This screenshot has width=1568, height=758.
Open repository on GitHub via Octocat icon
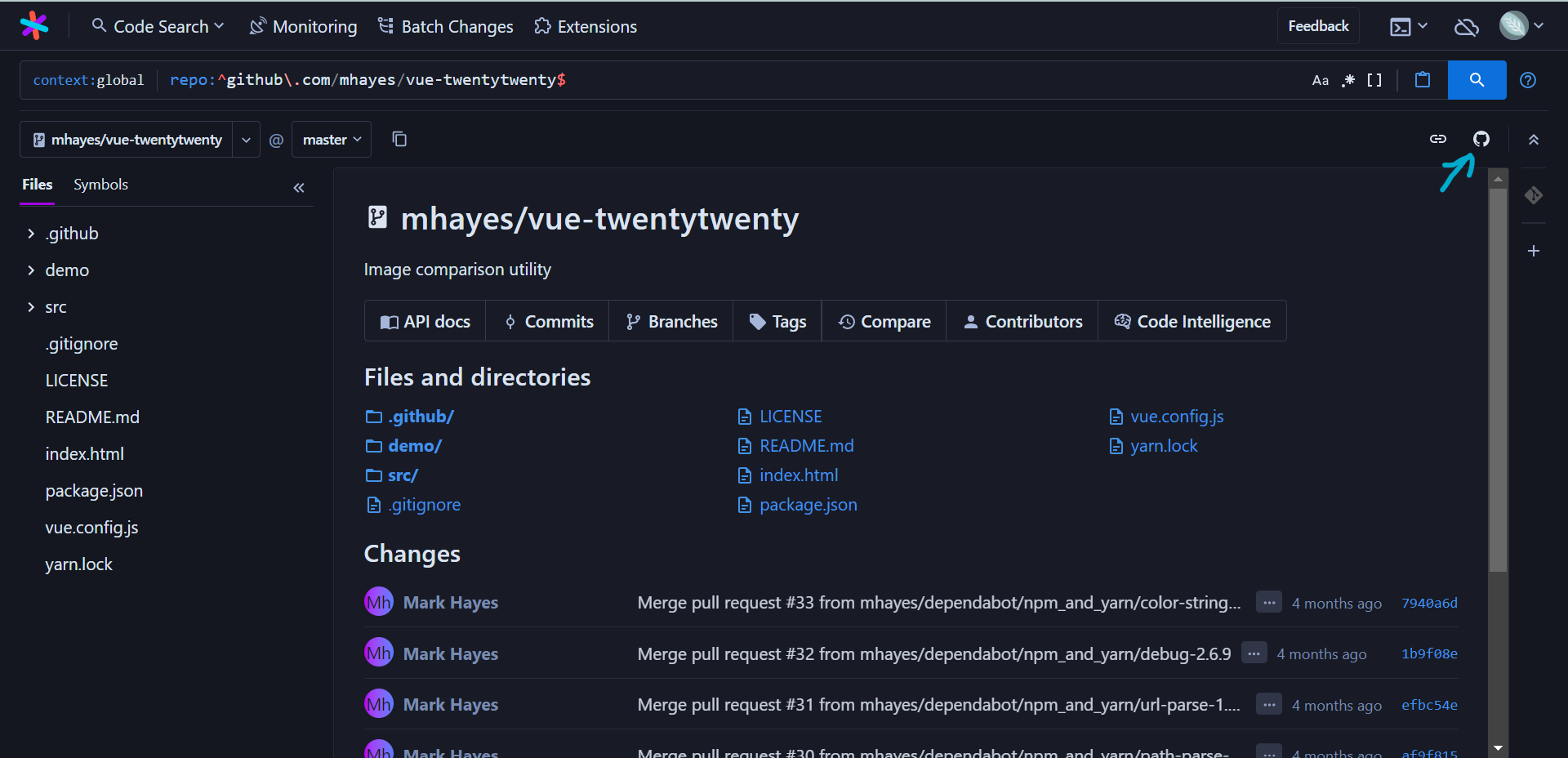1481,139
